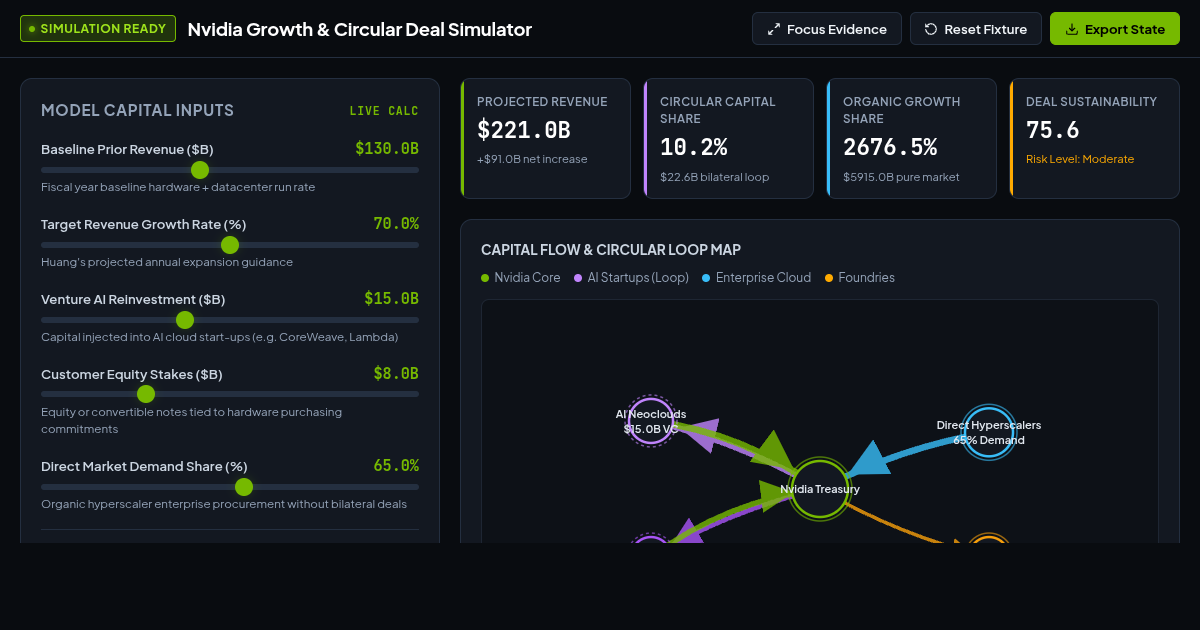Click the Foundries legend item
This screenshot has height=630, width=1200.
[x=859, y=277]
